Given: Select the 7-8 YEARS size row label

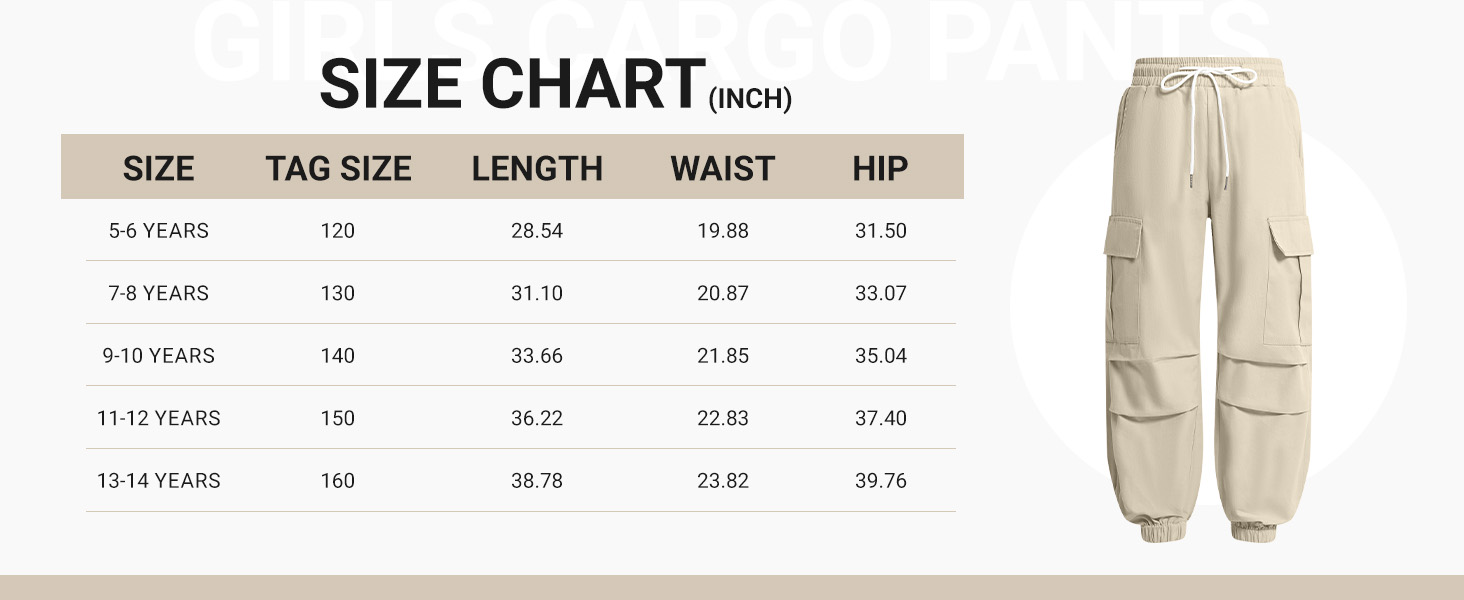Looking at the screenshot, I should click(158, 293).
